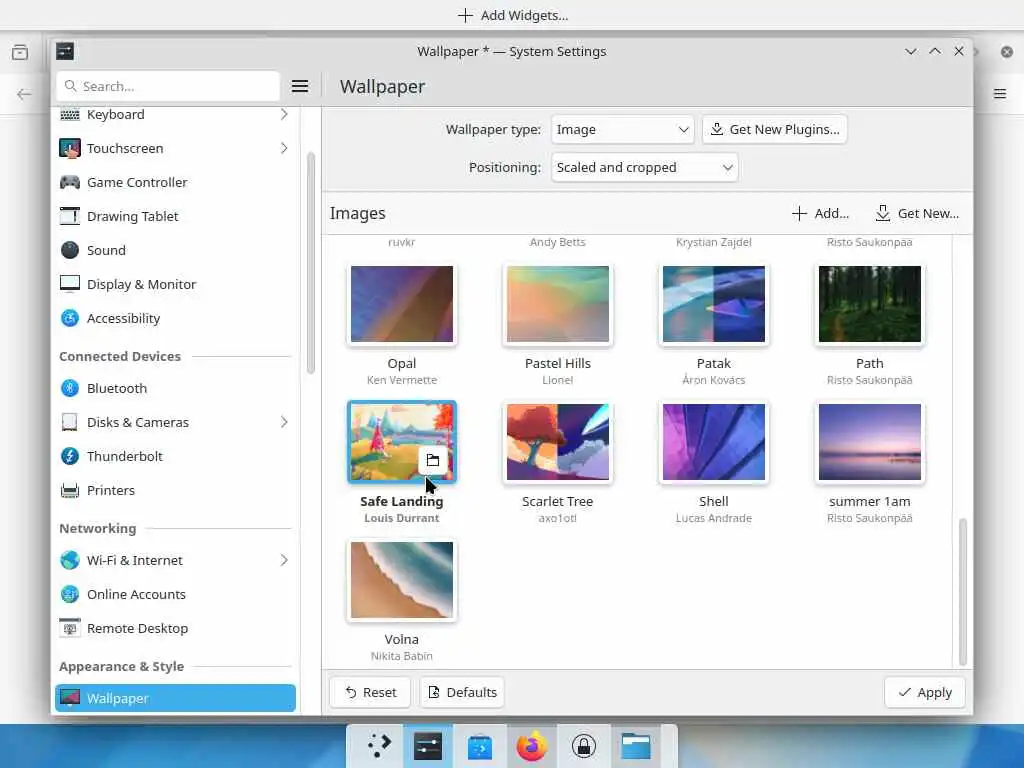Open Disks & Cameras via its icon

pos(70,422)
